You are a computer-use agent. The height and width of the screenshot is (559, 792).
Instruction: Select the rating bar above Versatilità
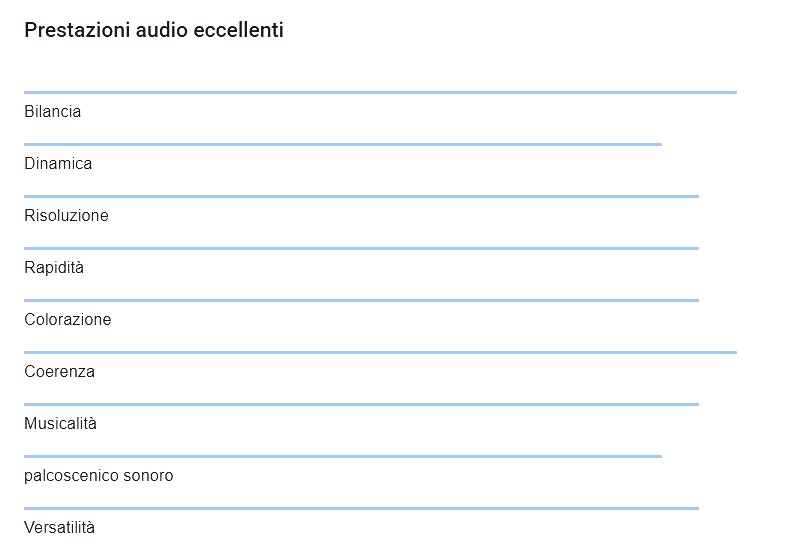point(361,508)
